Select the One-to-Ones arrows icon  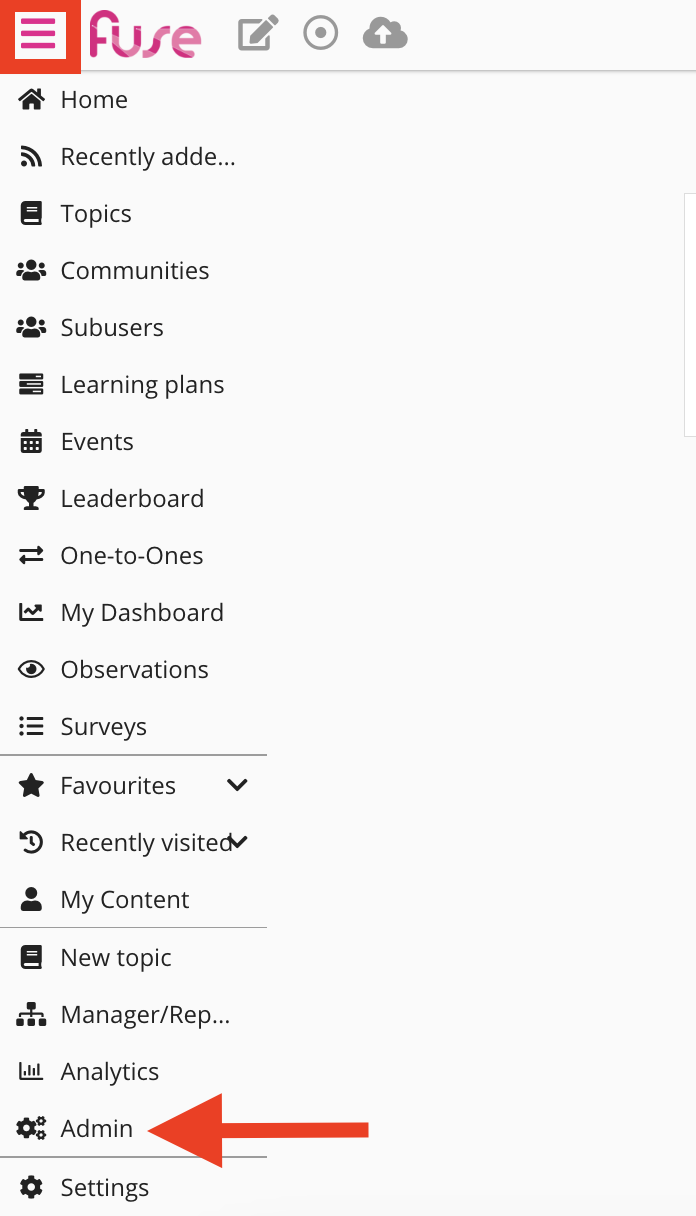pos(31,554)
